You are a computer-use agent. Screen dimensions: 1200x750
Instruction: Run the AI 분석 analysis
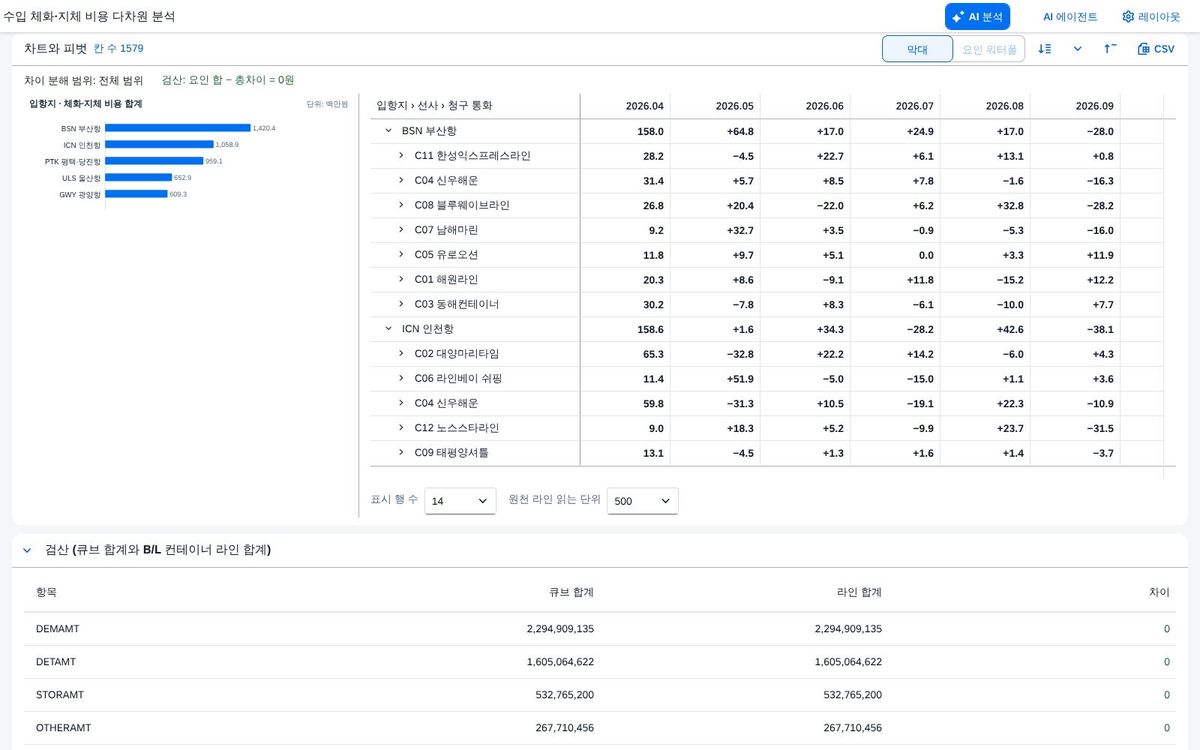(977, 17)
